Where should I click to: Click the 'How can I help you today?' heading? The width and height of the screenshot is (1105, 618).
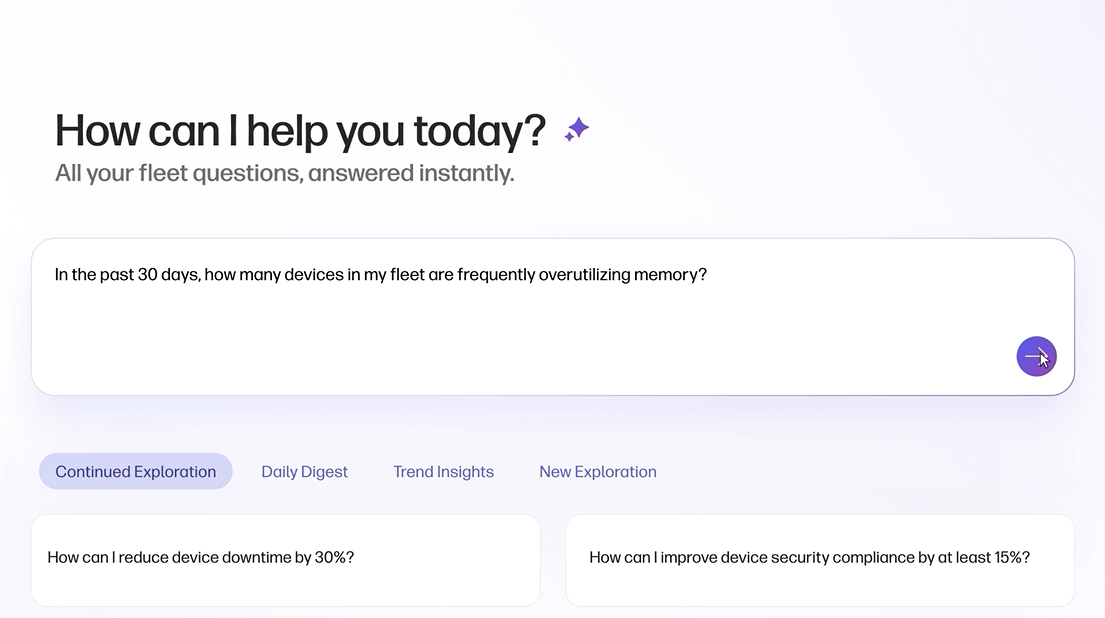(300, 130)
